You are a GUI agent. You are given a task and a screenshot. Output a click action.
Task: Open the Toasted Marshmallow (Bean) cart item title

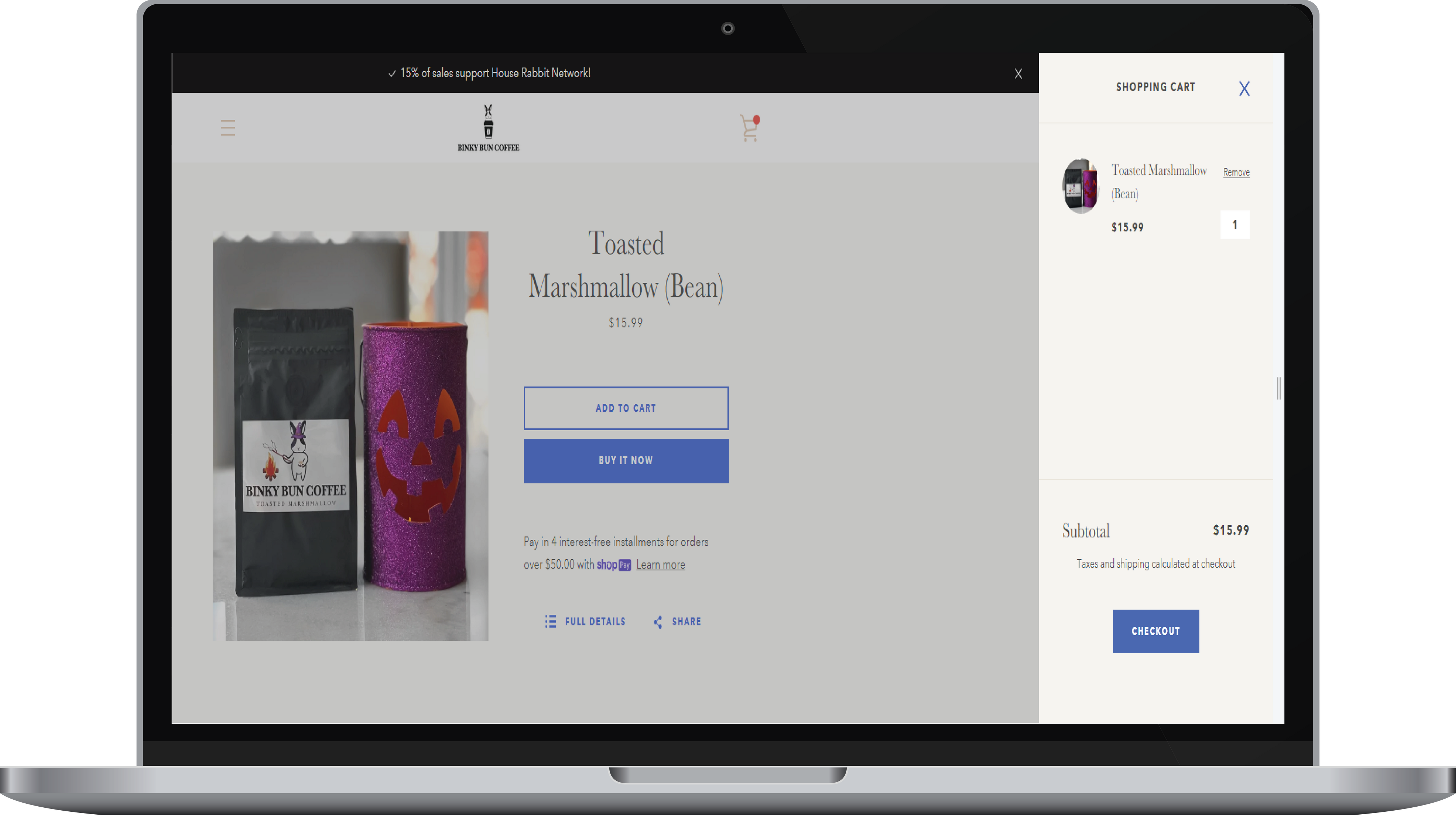[x=1158, y=181]
